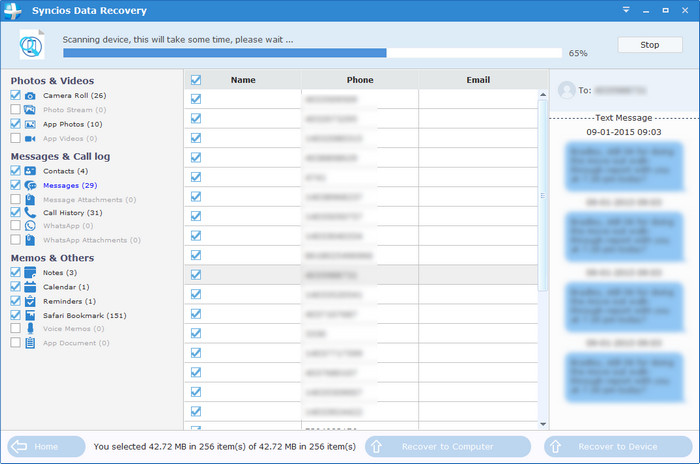
Task: Click the Contacts card icon
Action: 30,171
